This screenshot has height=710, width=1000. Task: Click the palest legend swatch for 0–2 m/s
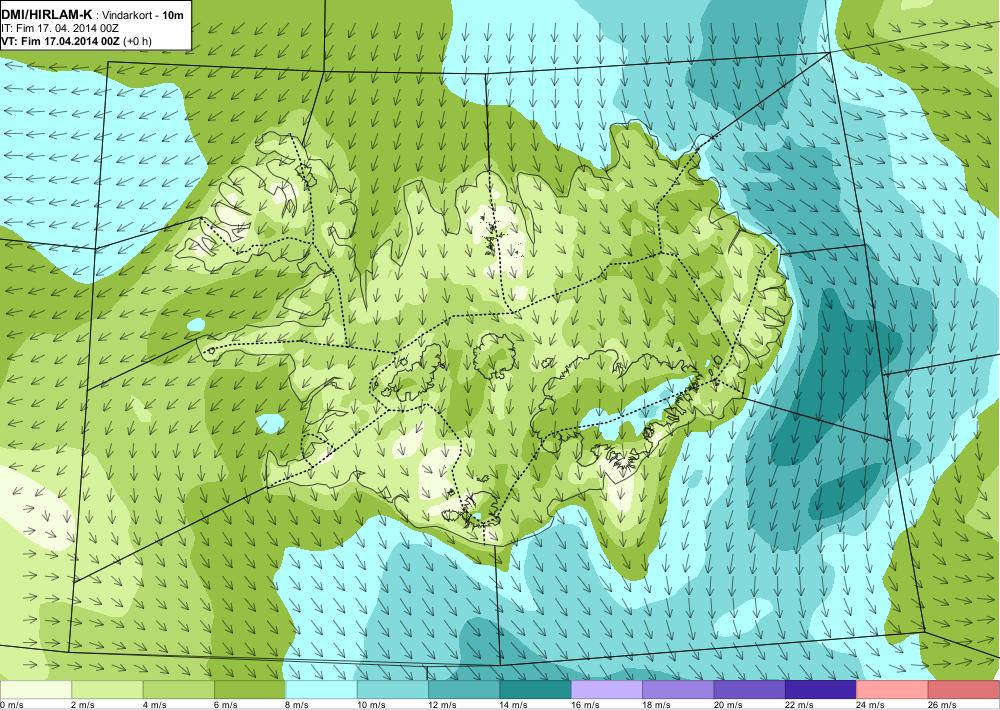36,690
